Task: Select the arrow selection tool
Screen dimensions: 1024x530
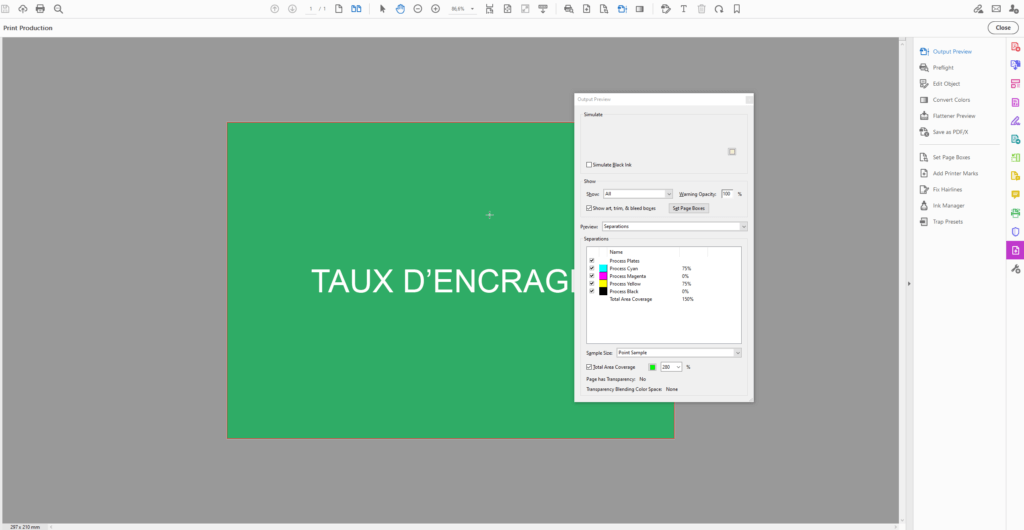Action: click(x=383, y=9)
